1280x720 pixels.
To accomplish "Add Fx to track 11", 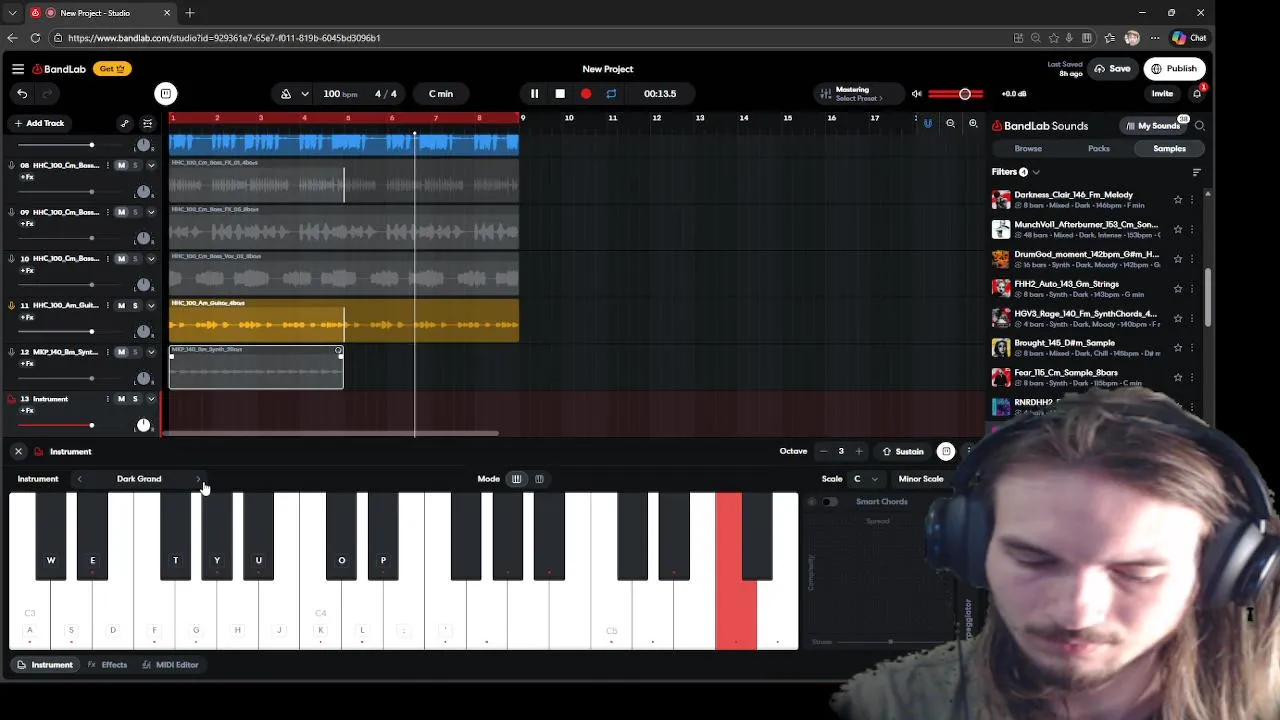I will [27, 317].
